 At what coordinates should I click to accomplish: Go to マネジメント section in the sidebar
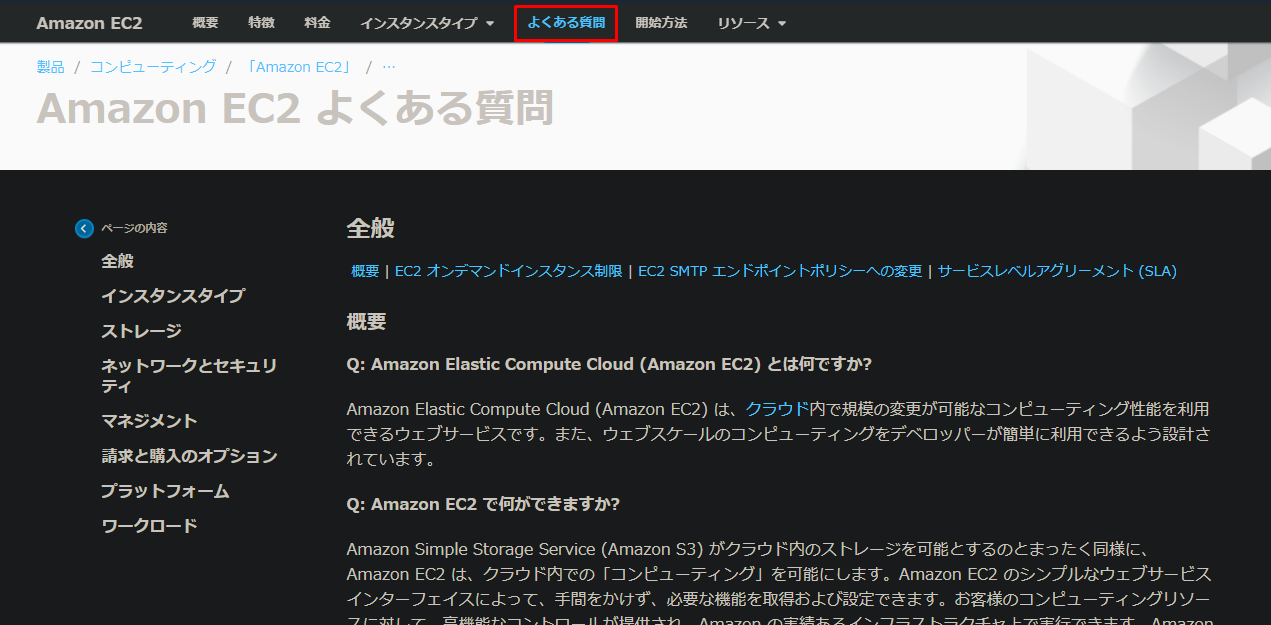point(149,421)
